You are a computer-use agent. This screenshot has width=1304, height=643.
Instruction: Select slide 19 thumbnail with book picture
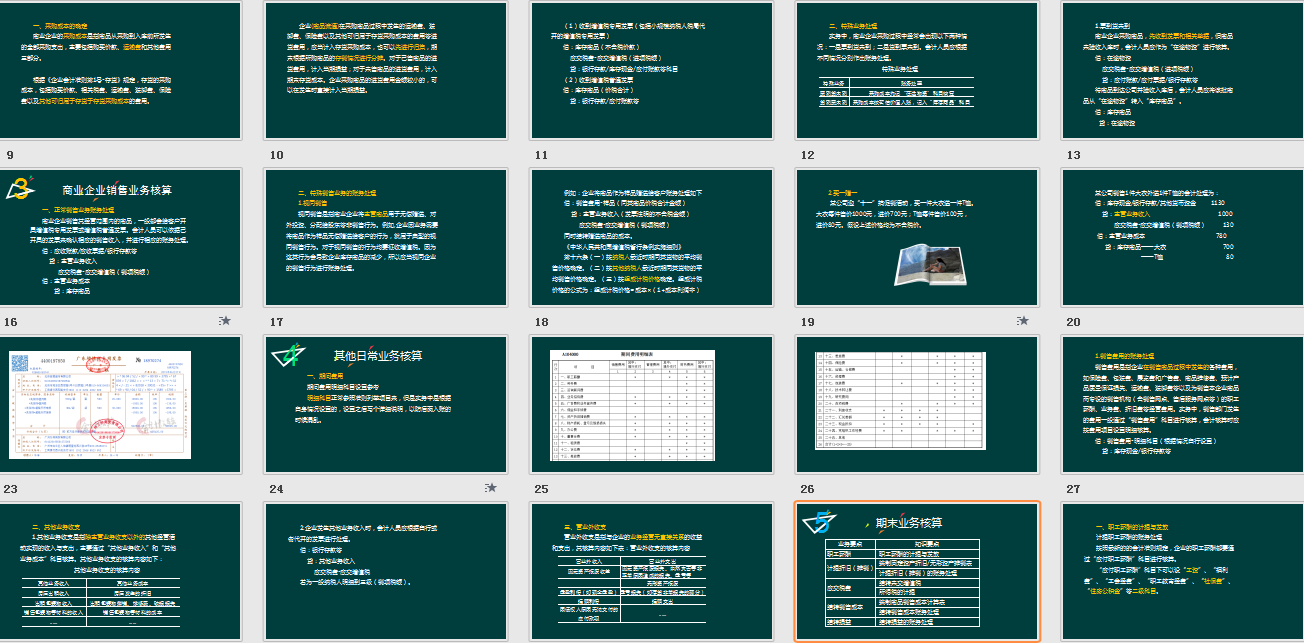tap(916, 237)
